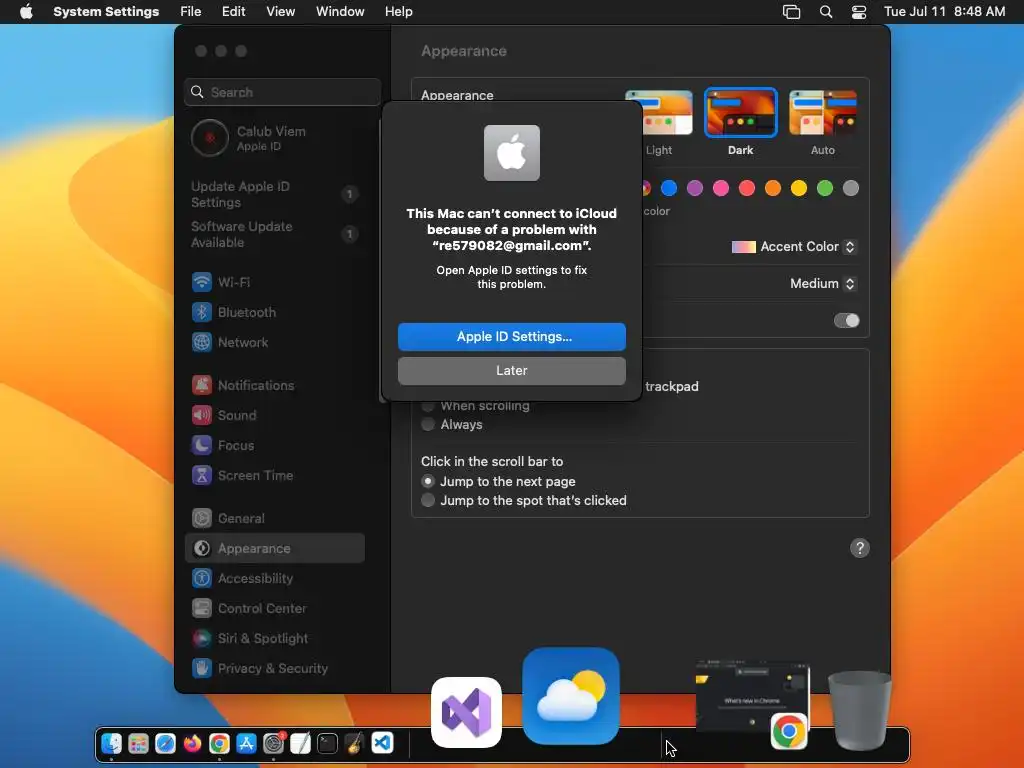1024x768 pixels.
Task: Go to Notifications in the sidebar
Action: [274, 385]
